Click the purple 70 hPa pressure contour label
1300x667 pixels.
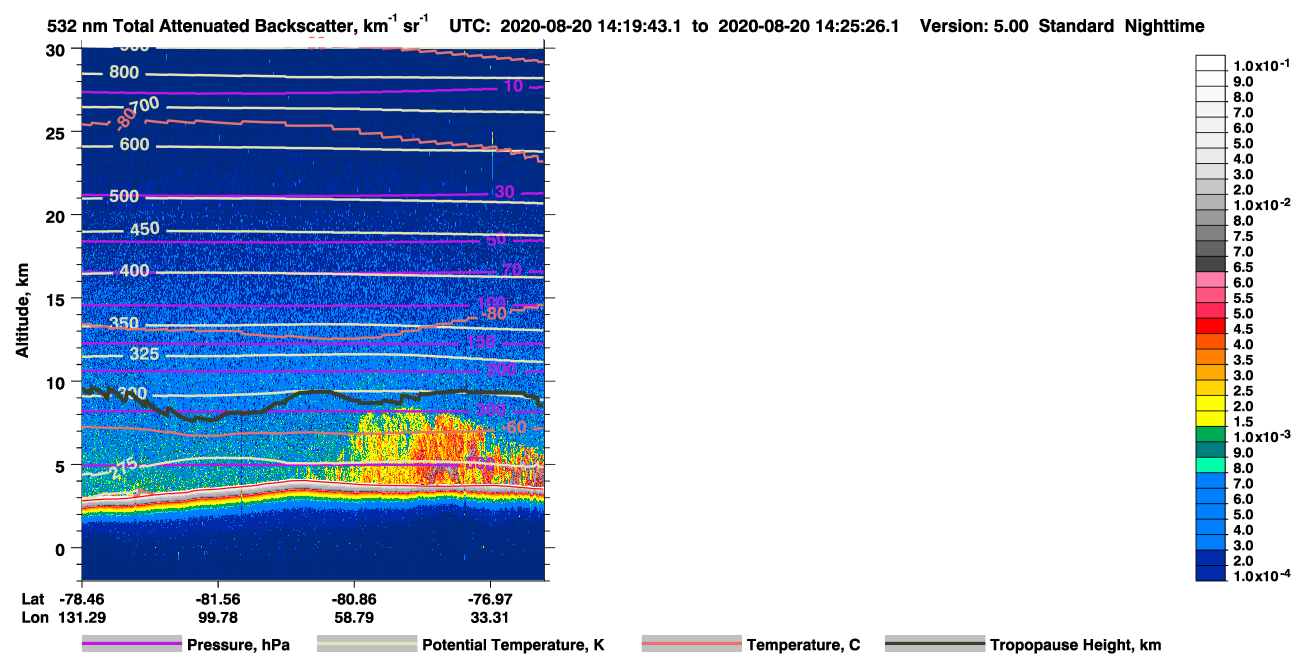[512, 270]
